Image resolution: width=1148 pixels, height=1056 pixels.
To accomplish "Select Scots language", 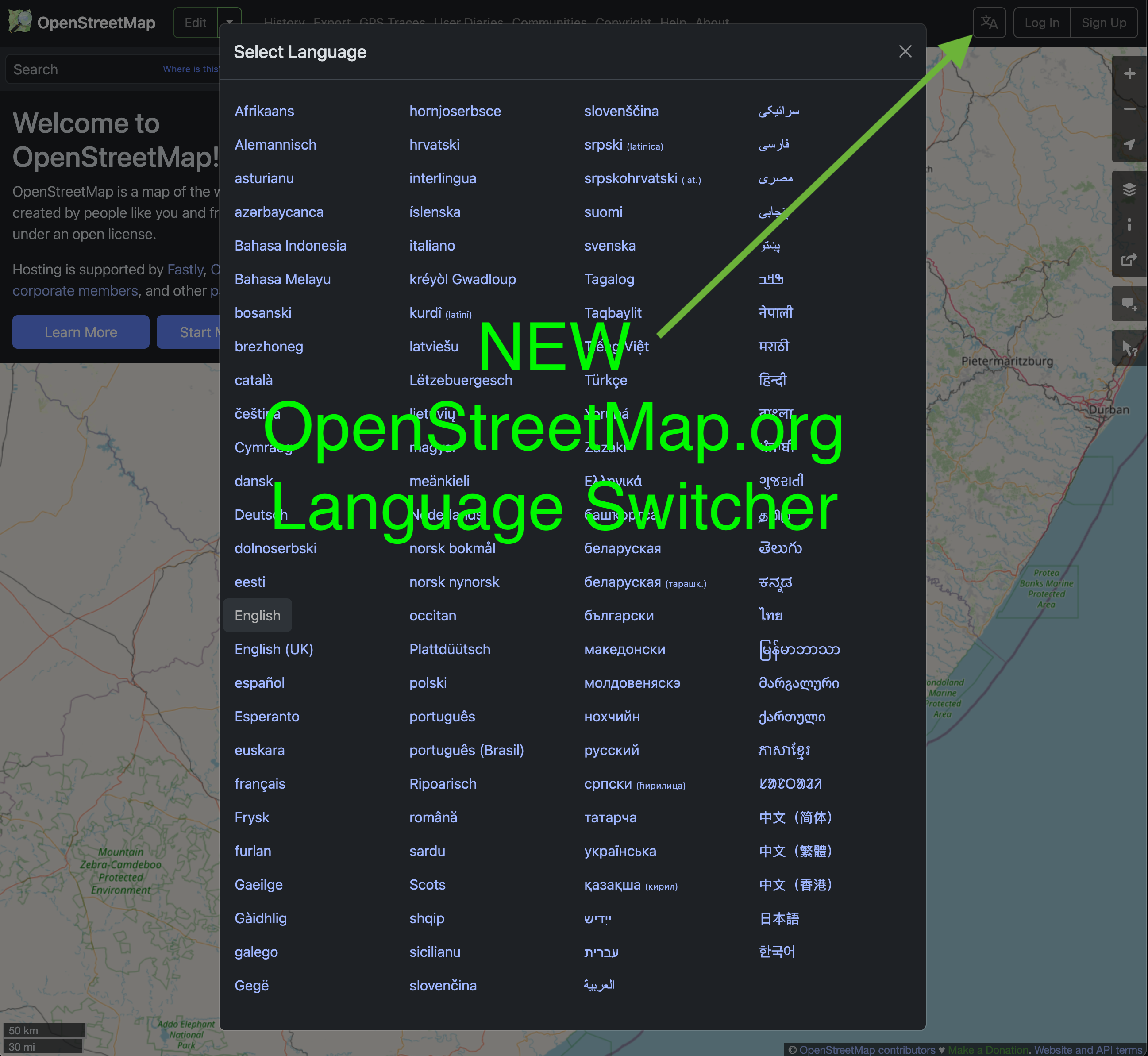I will coord(427,885).
